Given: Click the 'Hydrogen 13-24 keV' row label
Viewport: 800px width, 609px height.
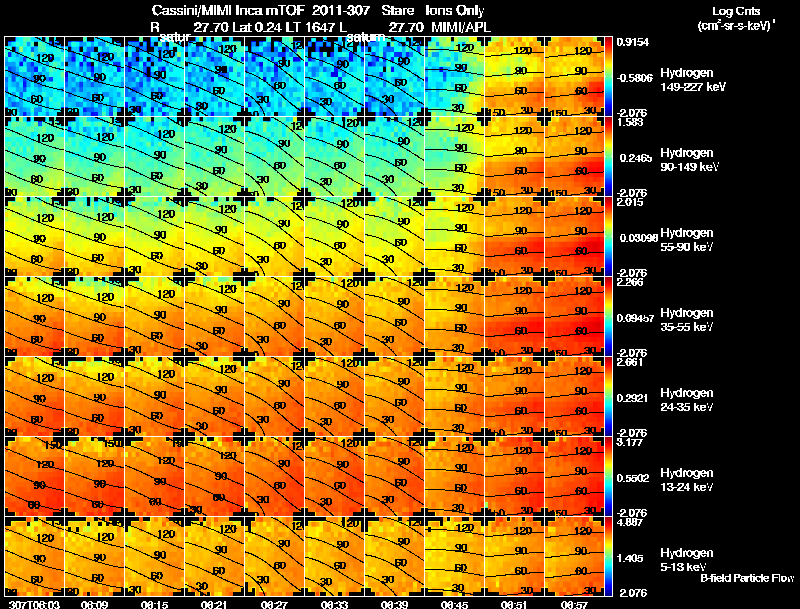Looking at the screenshot, I should click(x=687, y=480).
